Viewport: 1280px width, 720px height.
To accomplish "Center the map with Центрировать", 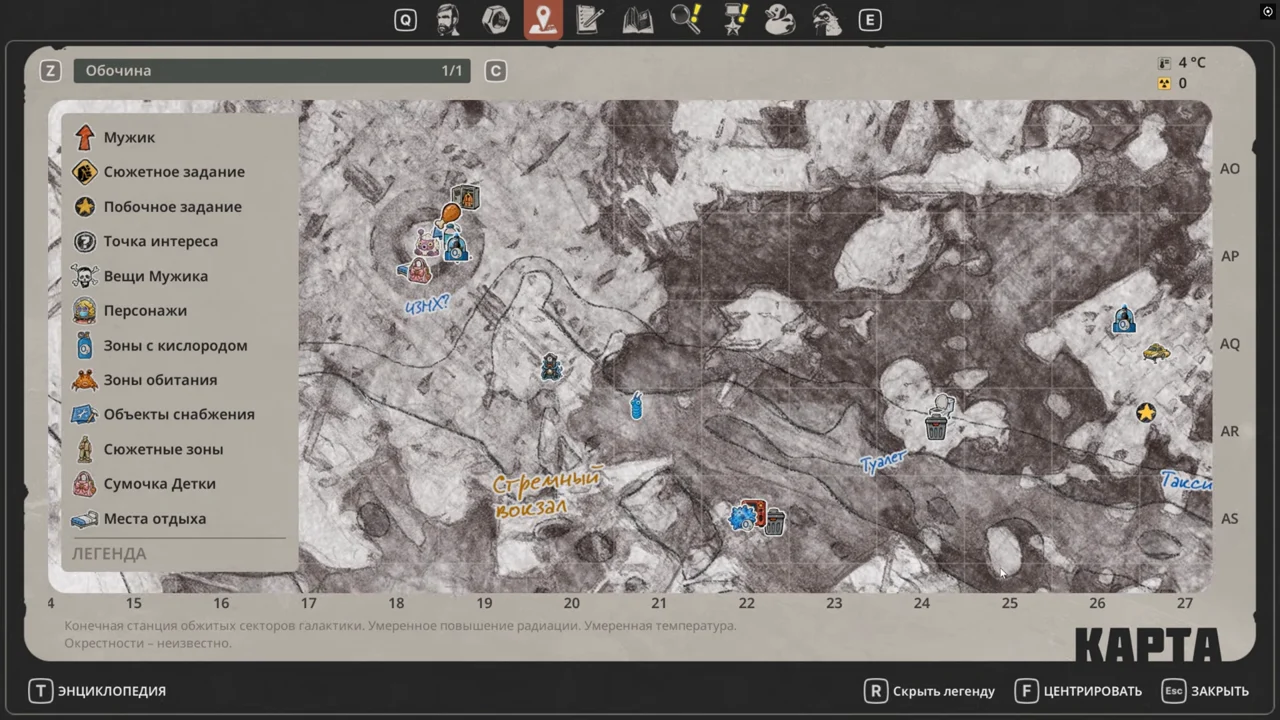I will [x=1079, y=691].
